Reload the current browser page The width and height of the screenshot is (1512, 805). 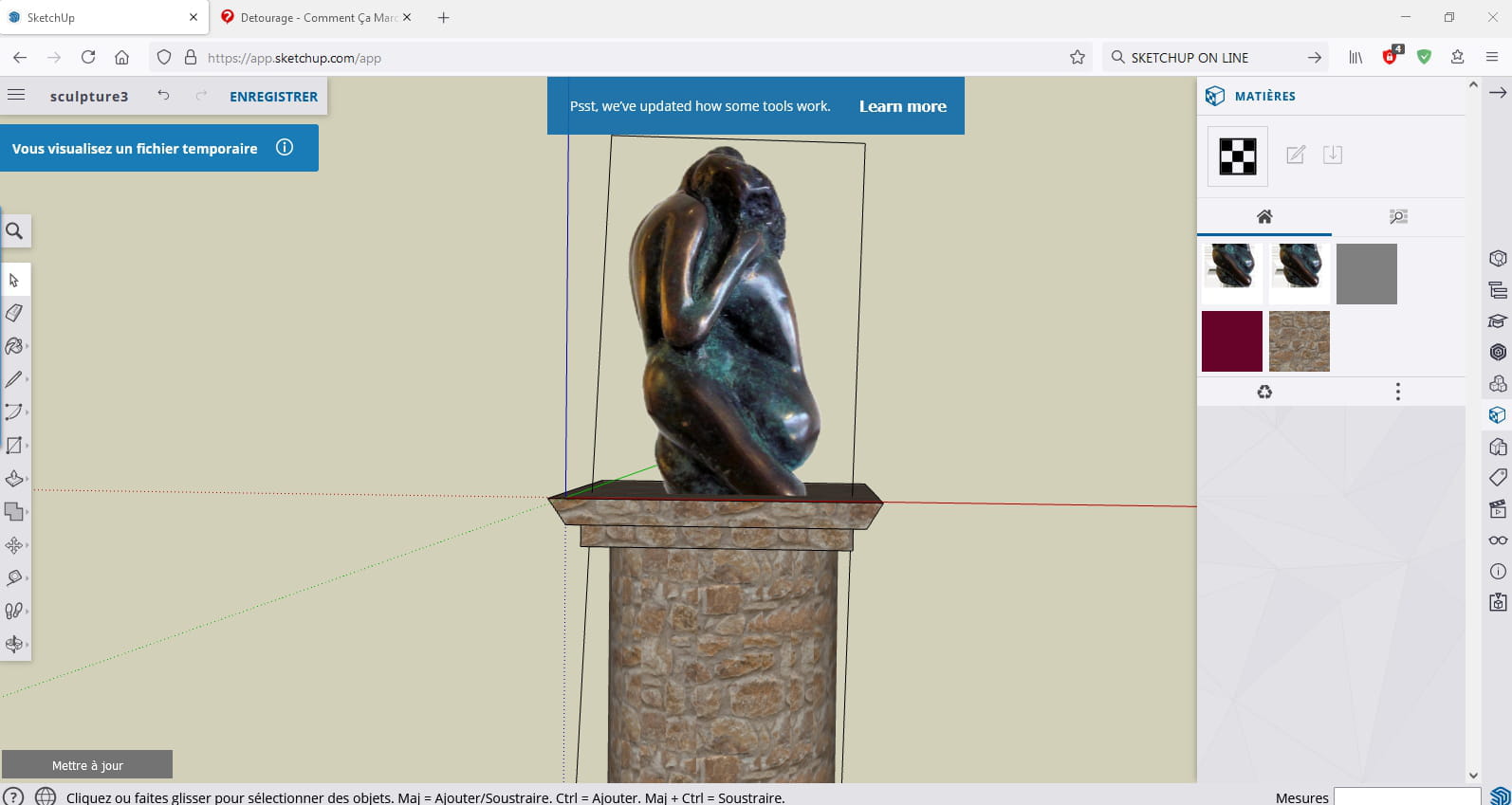click(88, 57)
